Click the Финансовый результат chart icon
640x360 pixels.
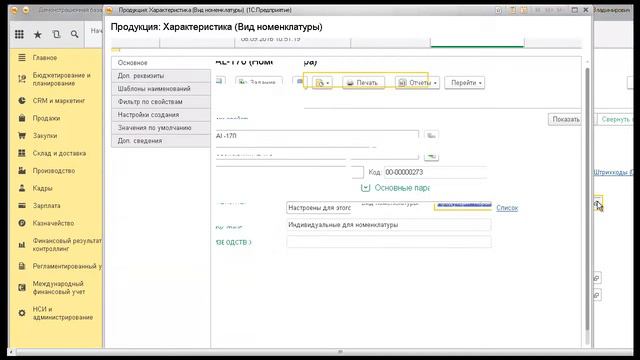(22, 245)
